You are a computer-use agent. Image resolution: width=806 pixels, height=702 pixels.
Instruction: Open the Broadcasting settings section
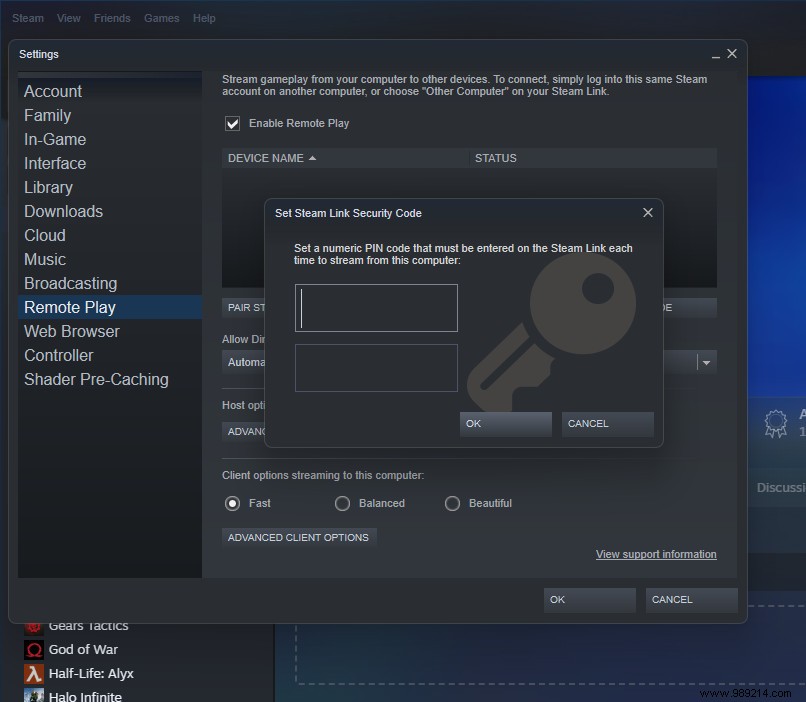70,283
